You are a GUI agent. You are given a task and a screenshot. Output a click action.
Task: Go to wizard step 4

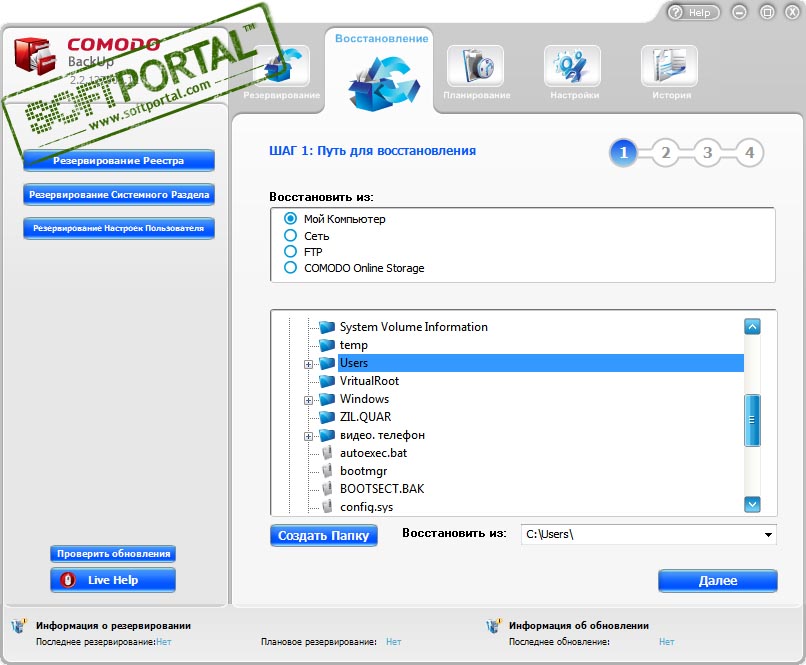pos(749,153)
